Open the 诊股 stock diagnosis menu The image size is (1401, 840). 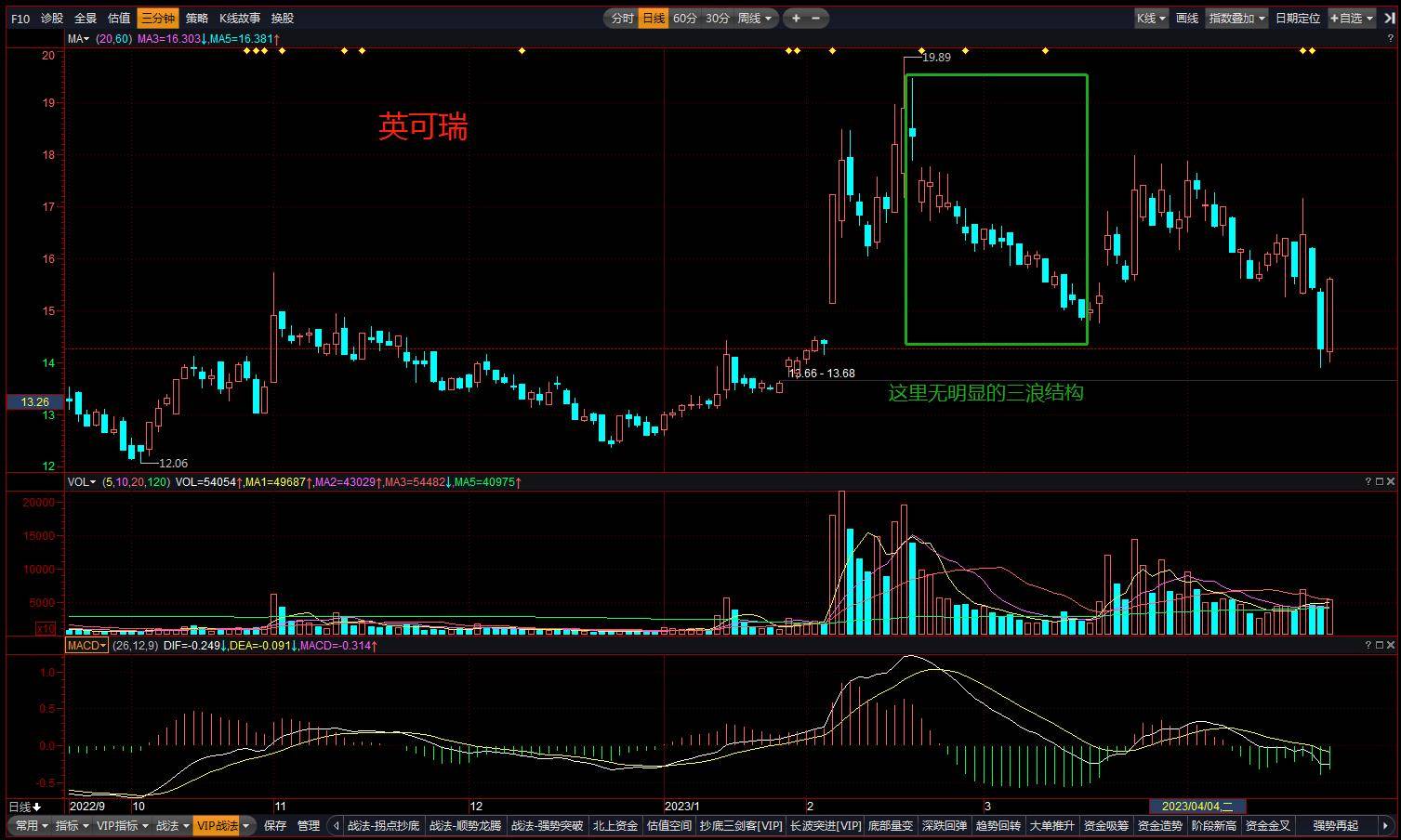52,18
